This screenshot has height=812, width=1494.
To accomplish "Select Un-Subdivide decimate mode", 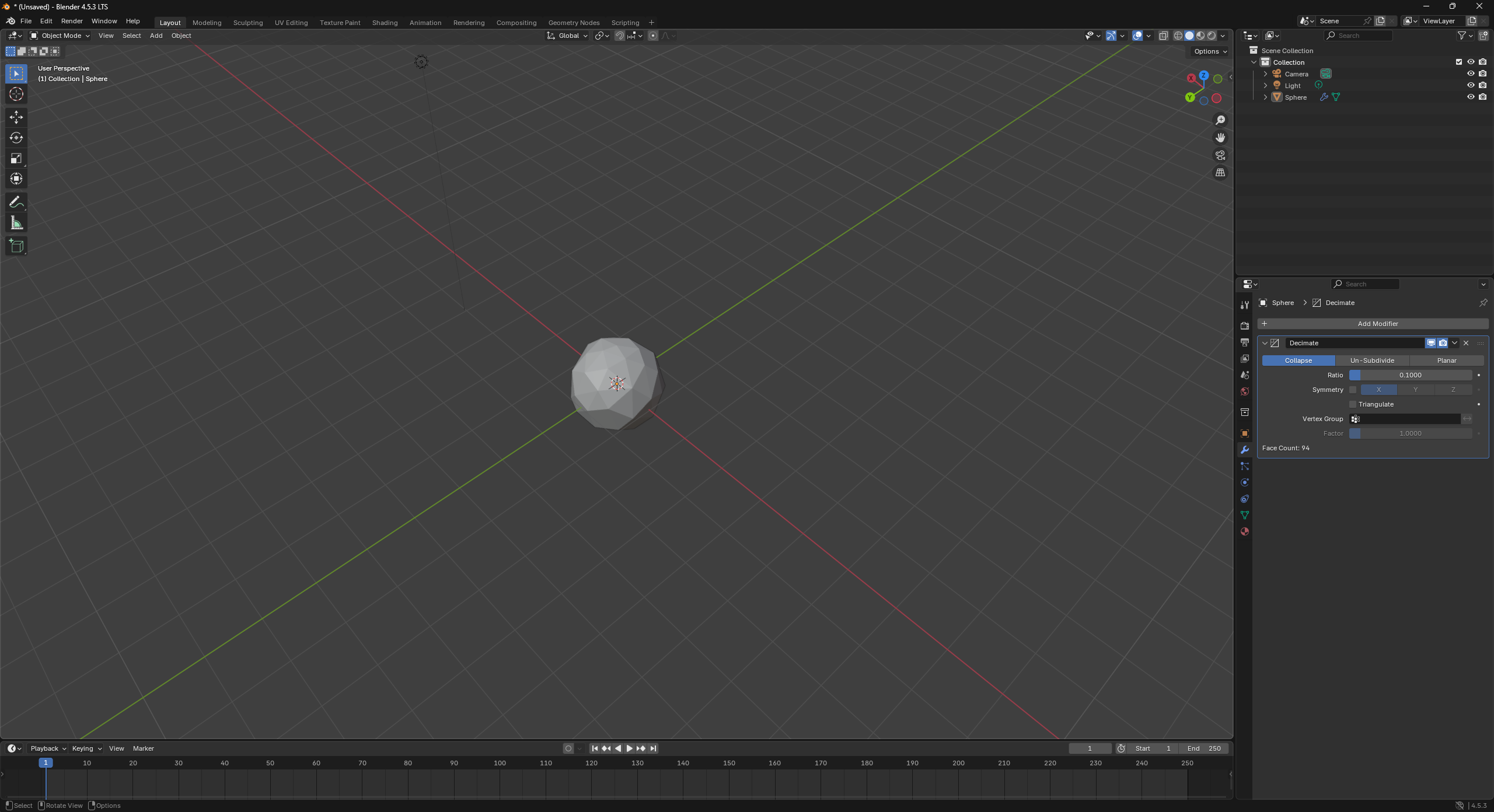I will pyautogui.click(x=1372, y=360).
